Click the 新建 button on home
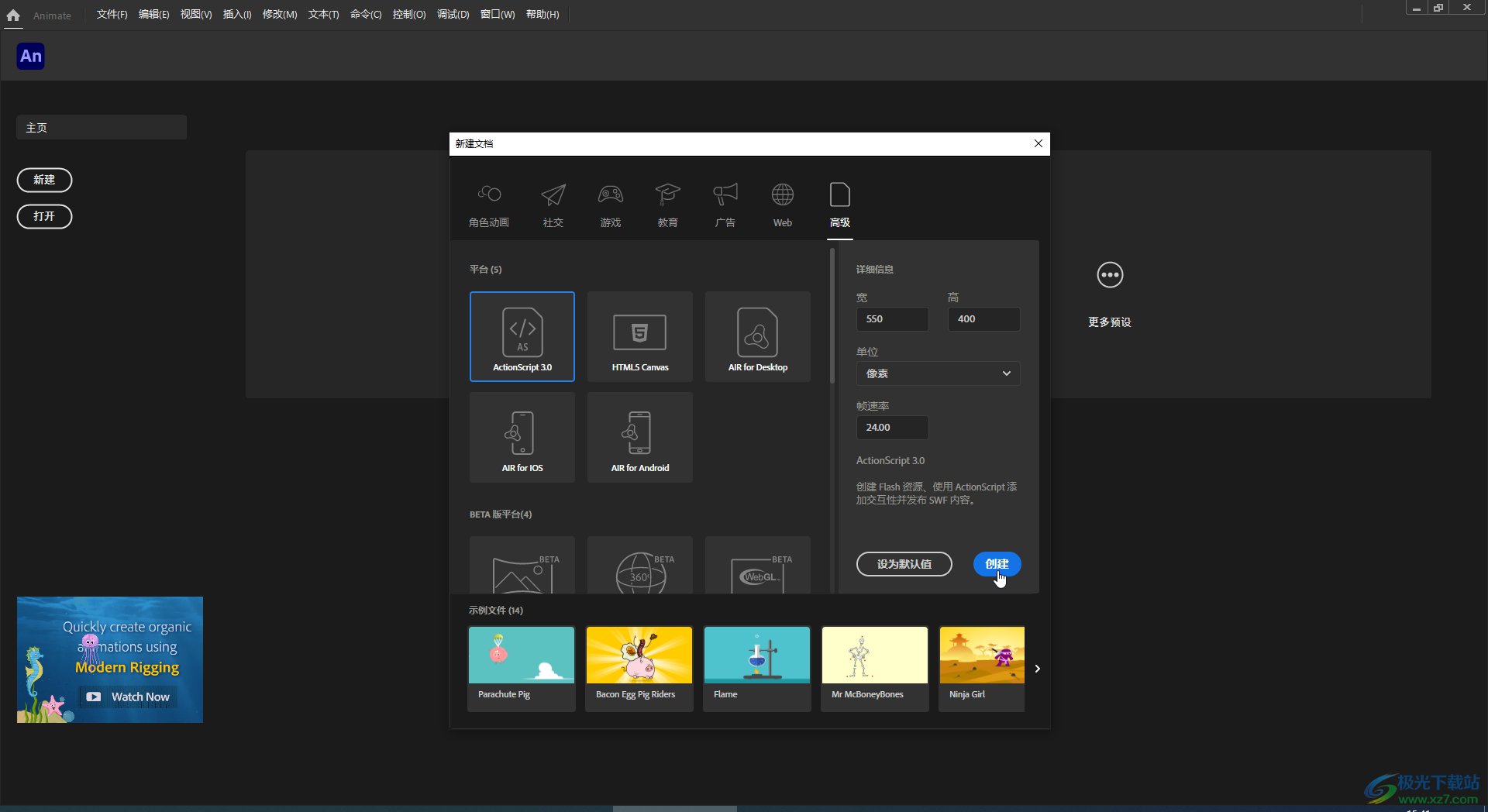 [x=44, y=180]
